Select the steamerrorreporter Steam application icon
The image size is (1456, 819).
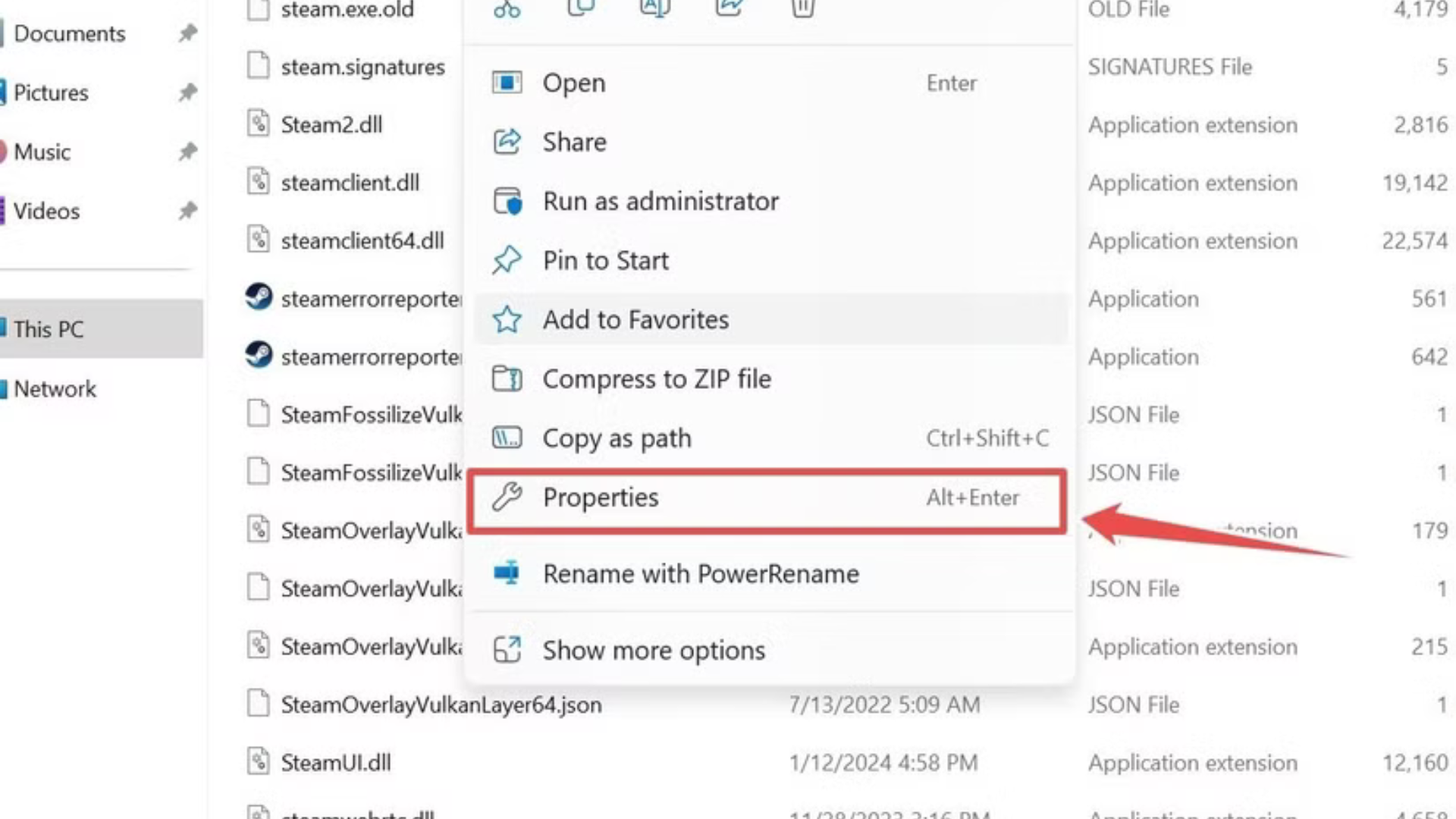tap(259, 298)
